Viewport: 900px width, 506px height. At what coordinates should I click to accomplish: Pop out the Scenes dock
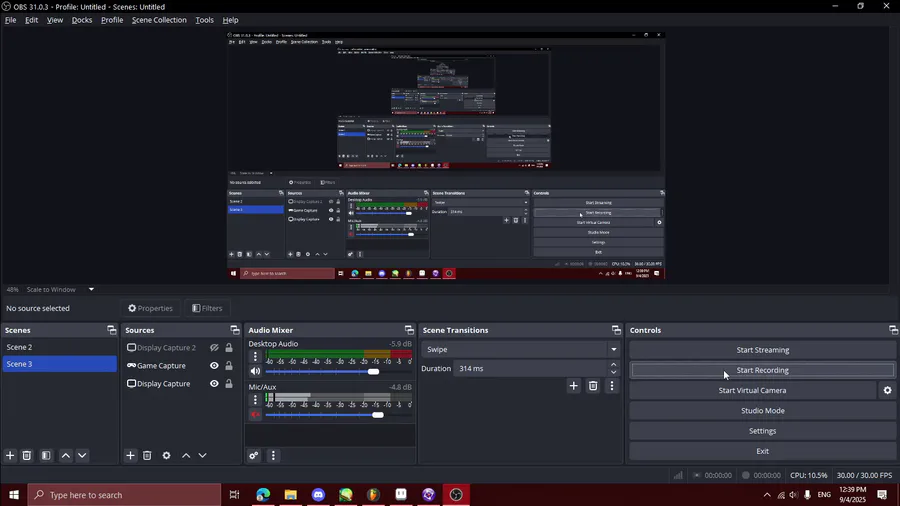[x=111, y=330]
